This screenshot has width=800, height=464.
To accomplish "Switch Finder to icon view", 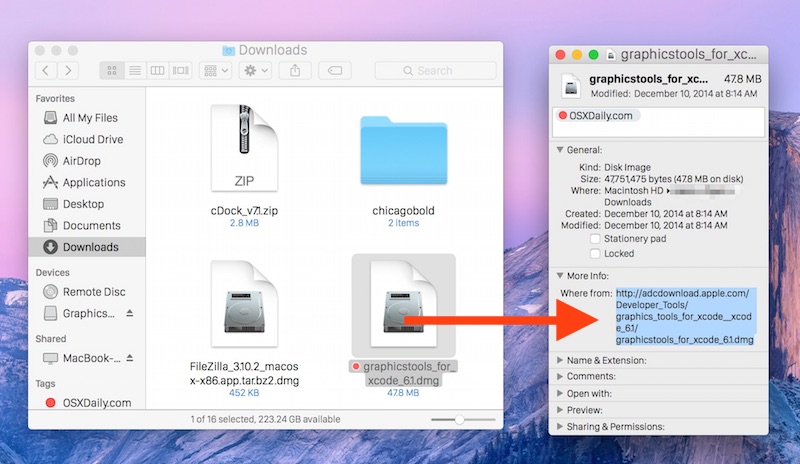I will [112, 70].
